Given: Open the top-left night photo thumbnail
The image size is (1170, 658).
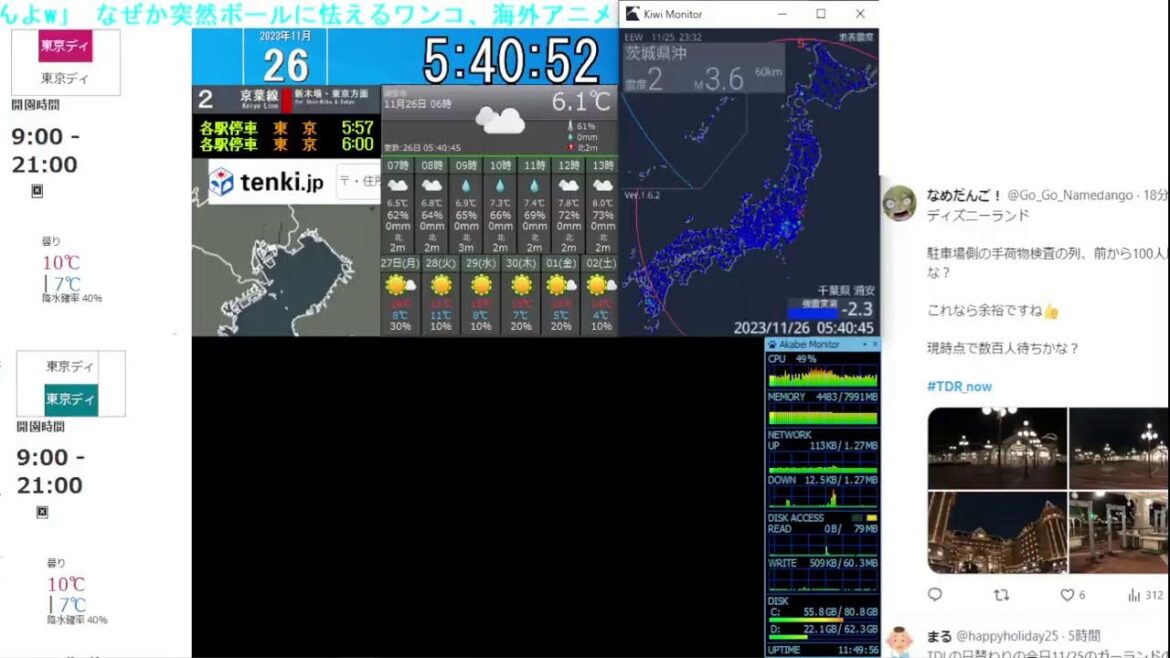Looking at the screenshot, I should point(996,447).
